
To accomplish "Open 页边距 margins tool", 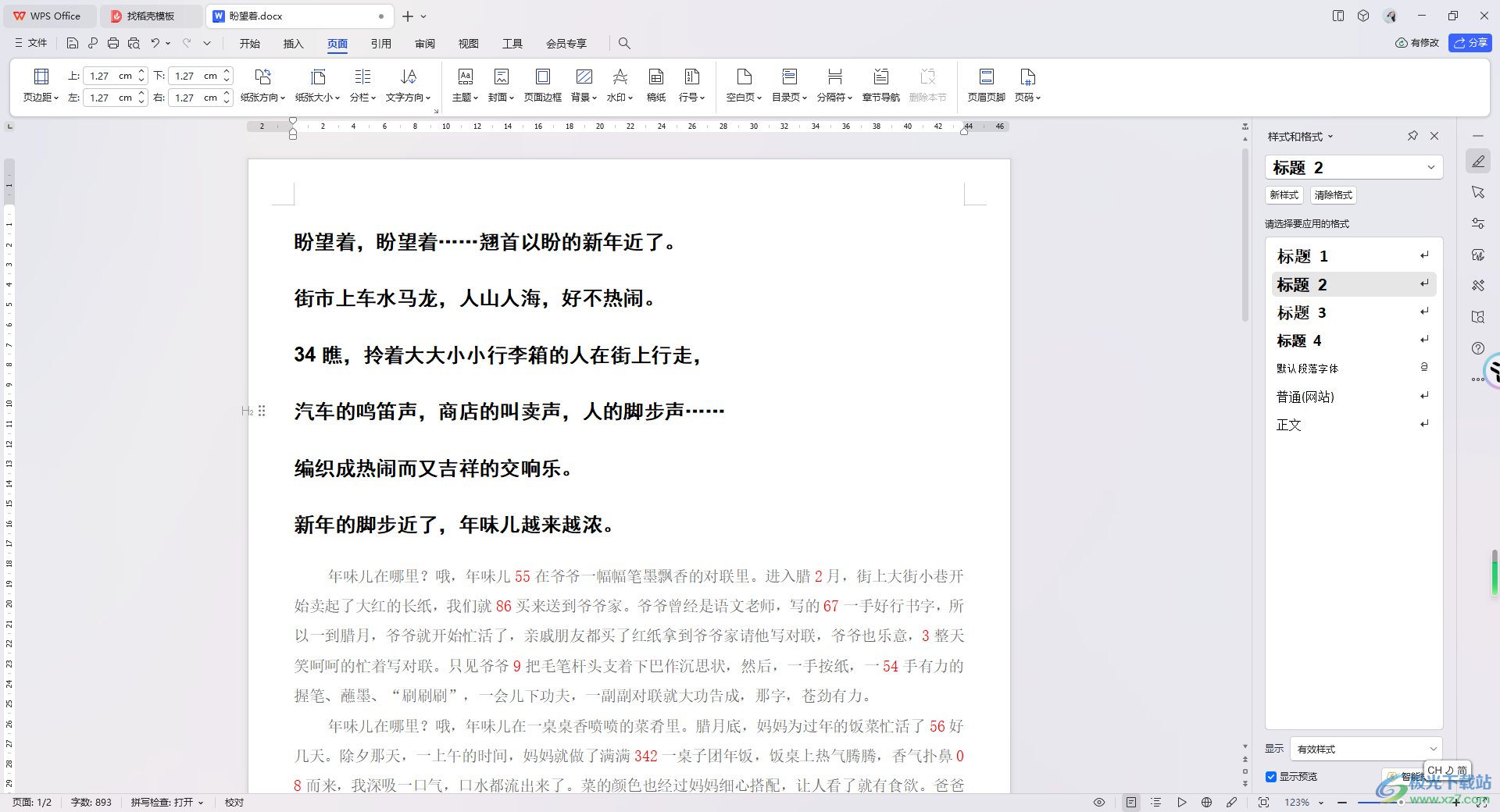I will coord(41,85).
